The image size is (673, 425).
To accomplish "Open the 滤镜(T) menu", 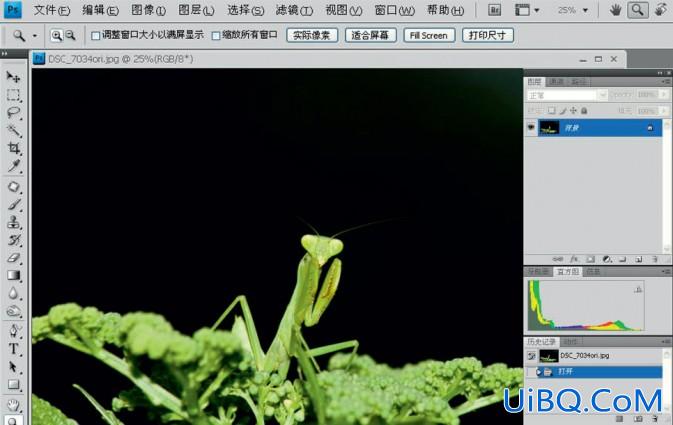I will pyautogui.click(x=294, y=10).
